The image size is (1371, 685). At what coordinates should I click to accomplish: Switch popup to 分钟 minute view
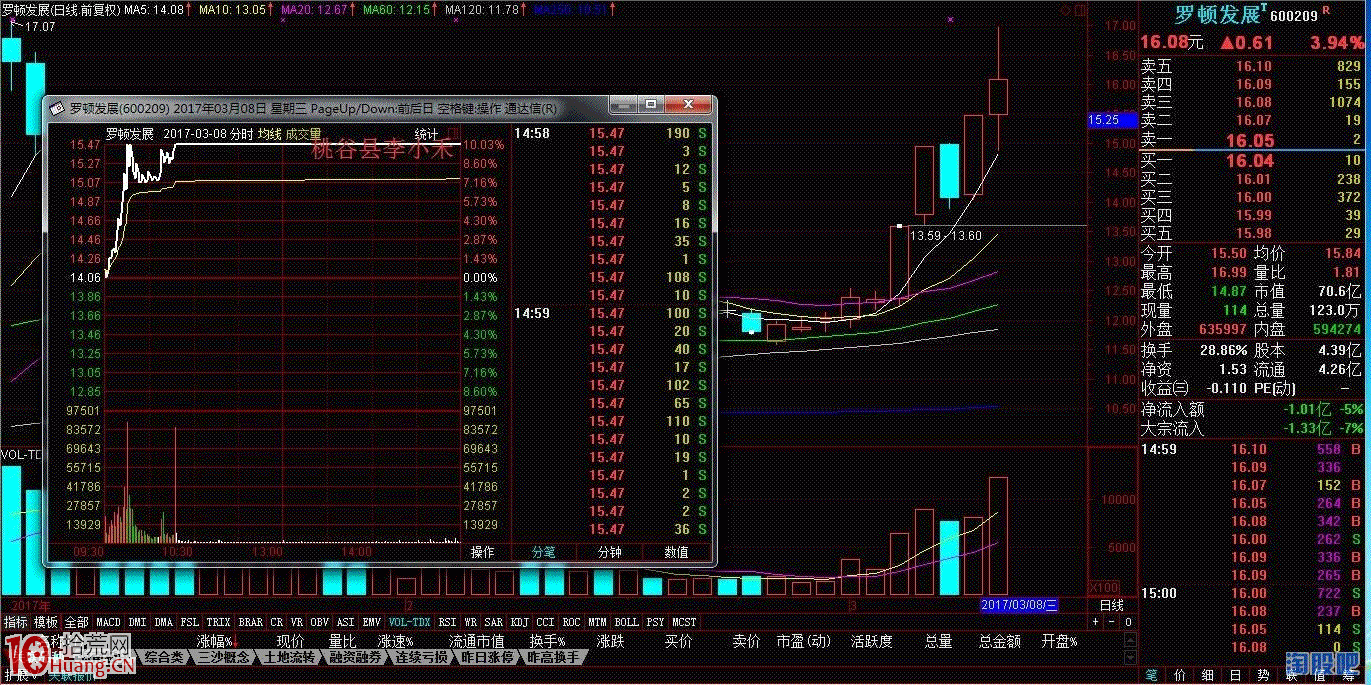[x=610, y=552]
